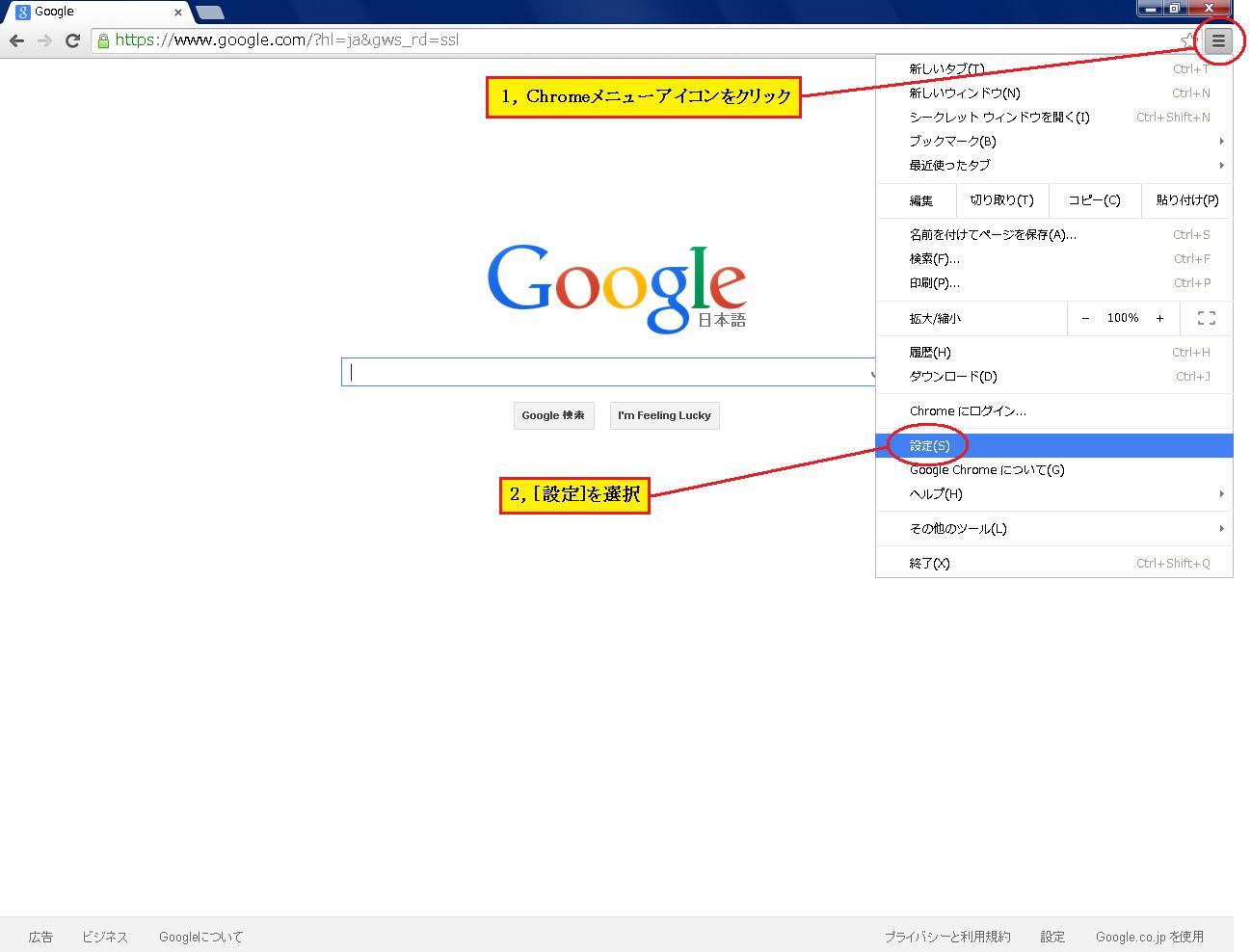
Task: Click コピー(C) in edit row
Action: click(1094, 200)
